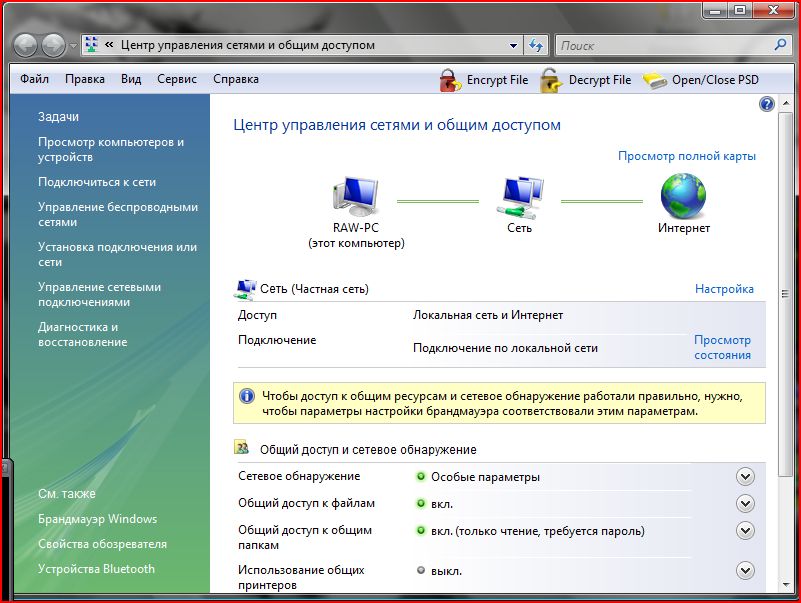Click the blue help question mark icon

pyautogui.click(x=767, y=104)
